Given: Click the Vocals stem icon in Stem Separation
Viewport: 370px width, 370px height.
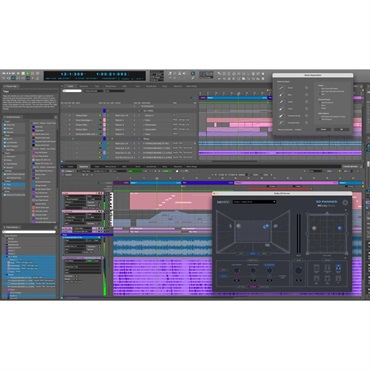Looking at the screenshot, I should [x=281, y=88].
